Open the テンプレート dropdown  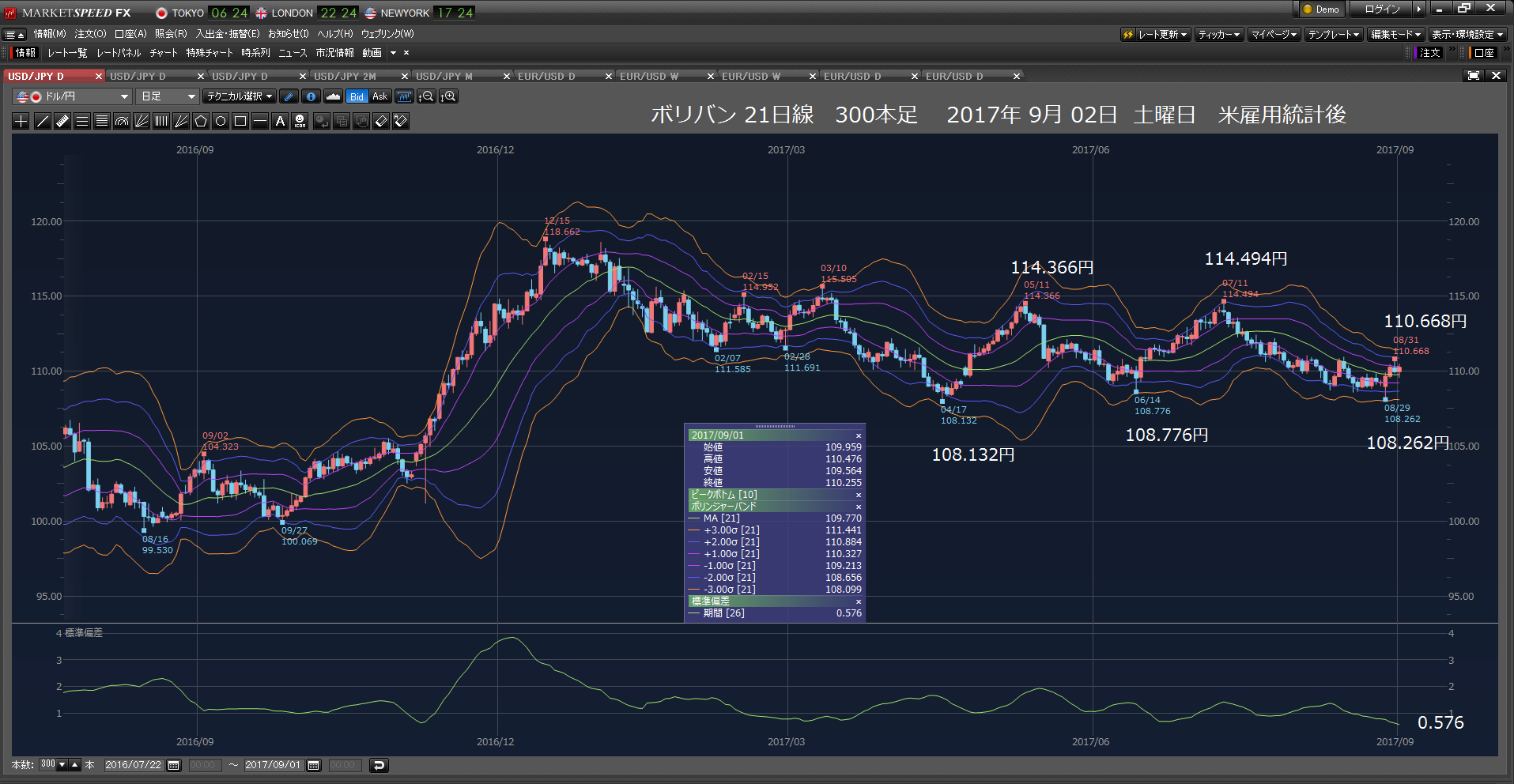(1334, 35)
